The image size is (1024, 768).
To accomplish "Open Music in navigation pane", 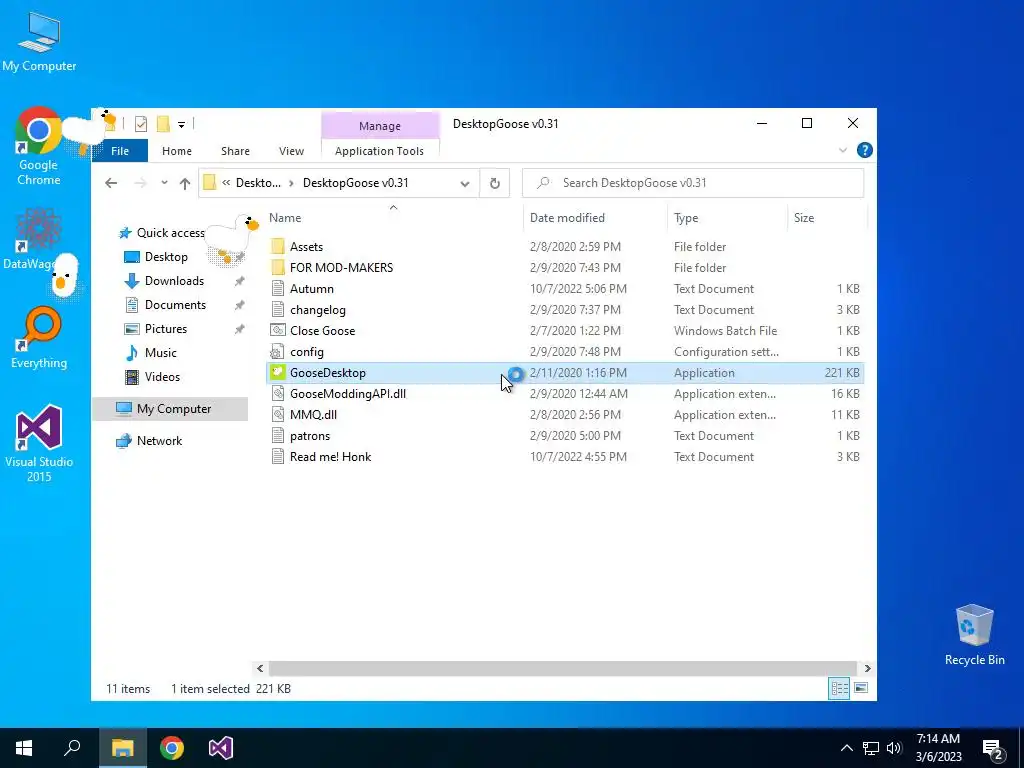I will 161,353.
